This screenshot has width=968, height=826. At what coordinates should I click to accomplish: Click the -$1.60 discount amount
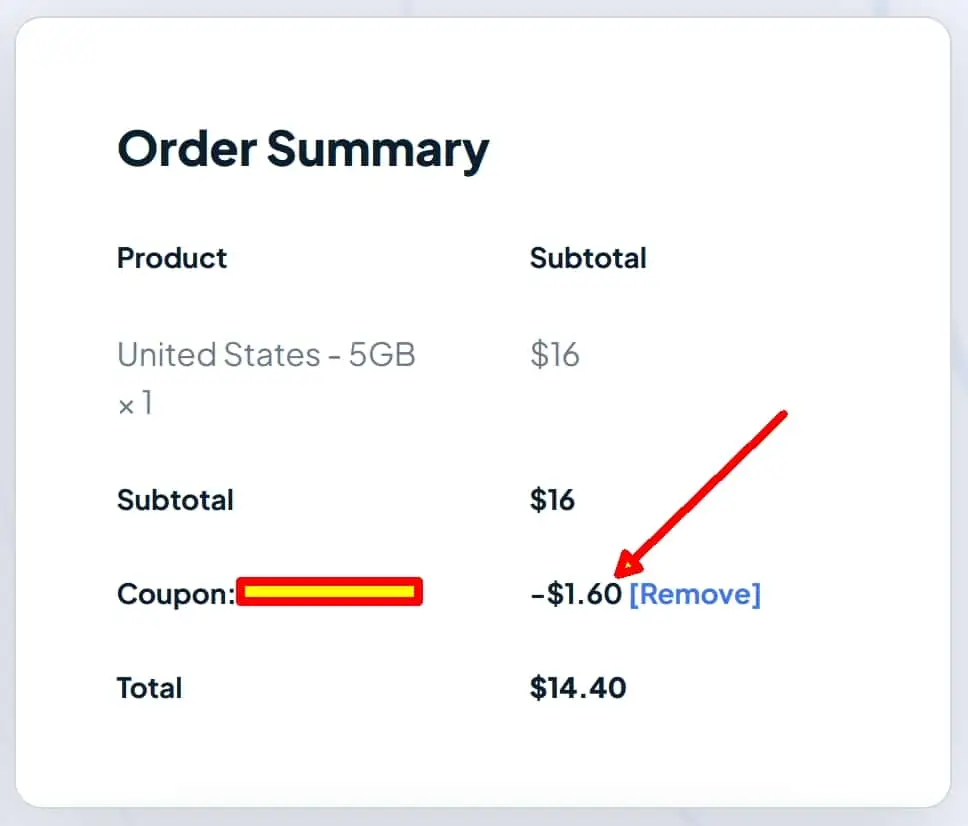576,594
